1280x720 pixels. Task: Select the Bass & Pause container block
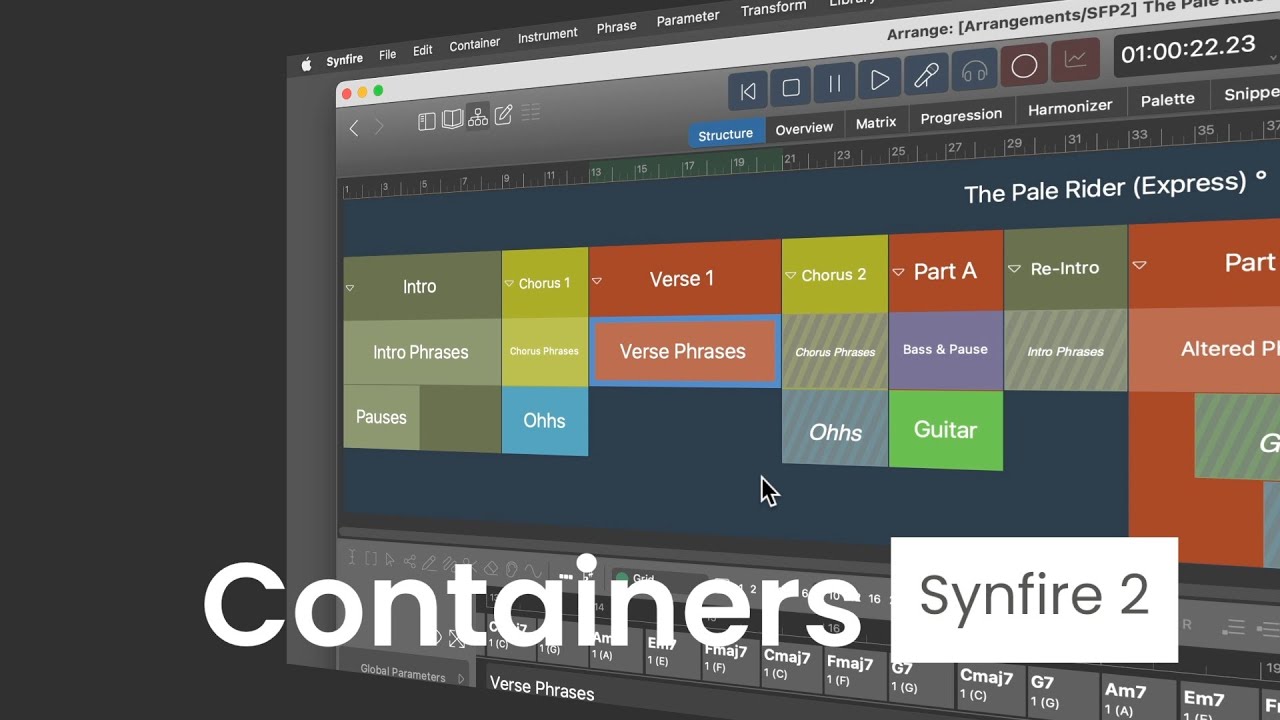945,349
